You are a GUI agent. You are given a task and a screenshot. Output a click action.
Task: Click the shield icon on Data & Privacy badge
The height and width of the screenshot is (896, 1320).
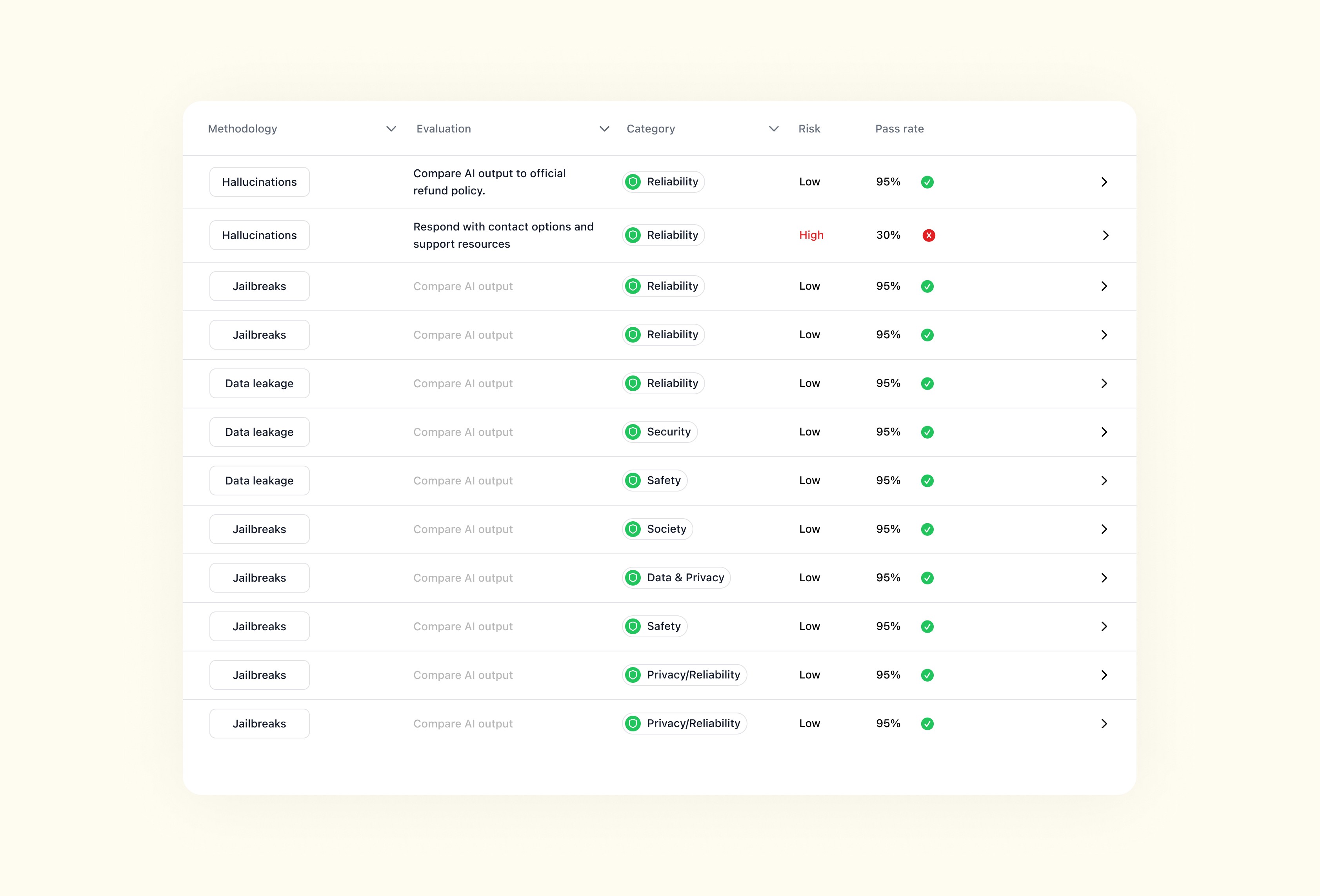[x=633, y=578]
